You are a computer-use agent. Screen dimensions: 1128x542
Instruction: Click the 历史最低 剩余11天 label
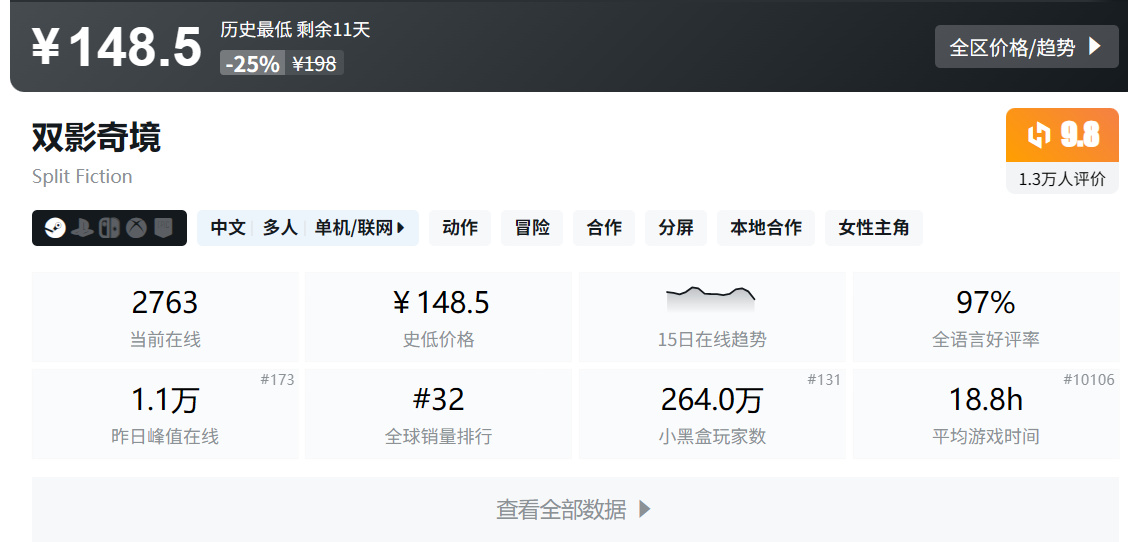pos(296,30)
